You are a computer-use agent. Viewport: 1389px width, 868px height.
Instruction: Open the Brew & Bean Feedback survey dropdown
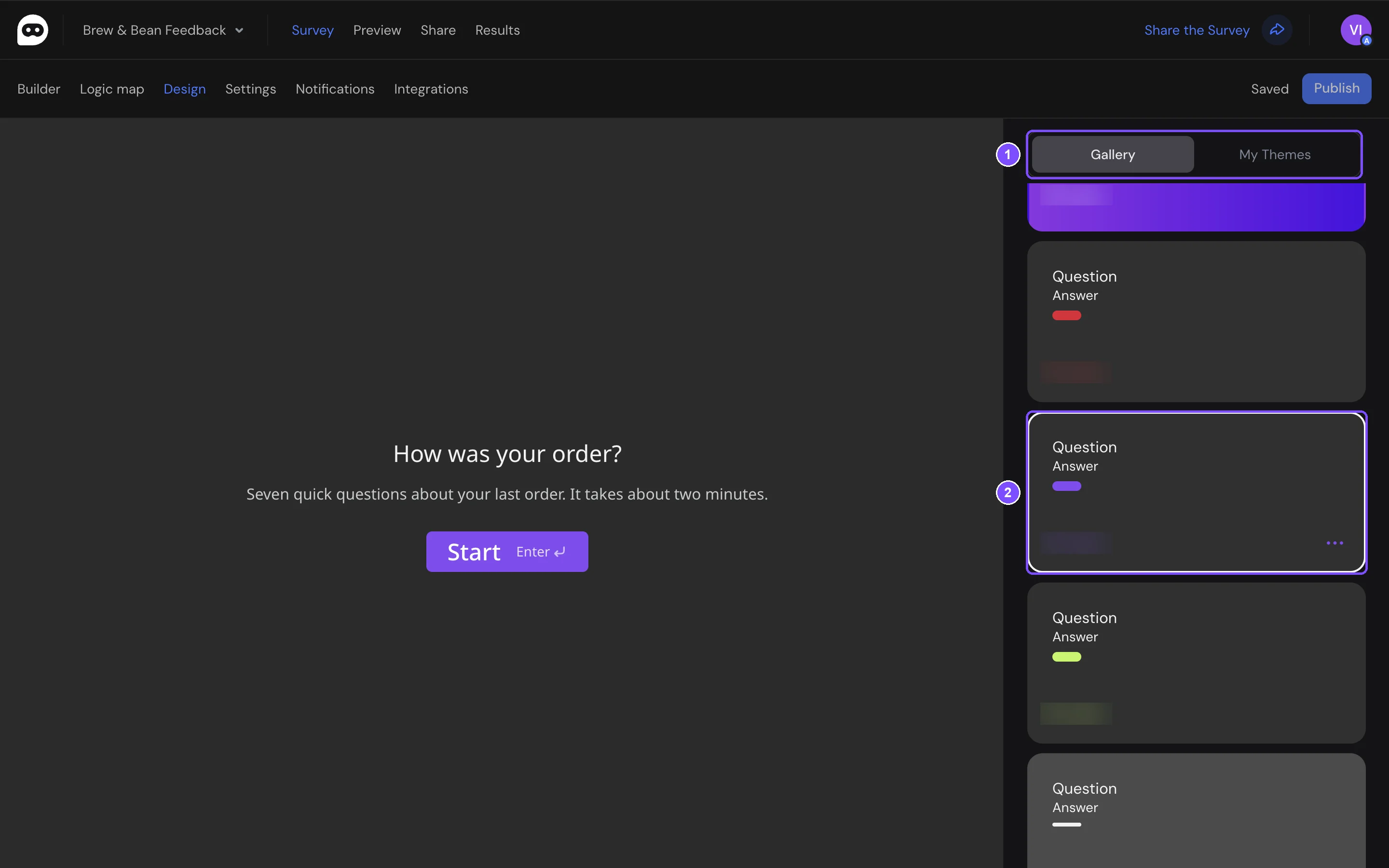tap(163, 30)
